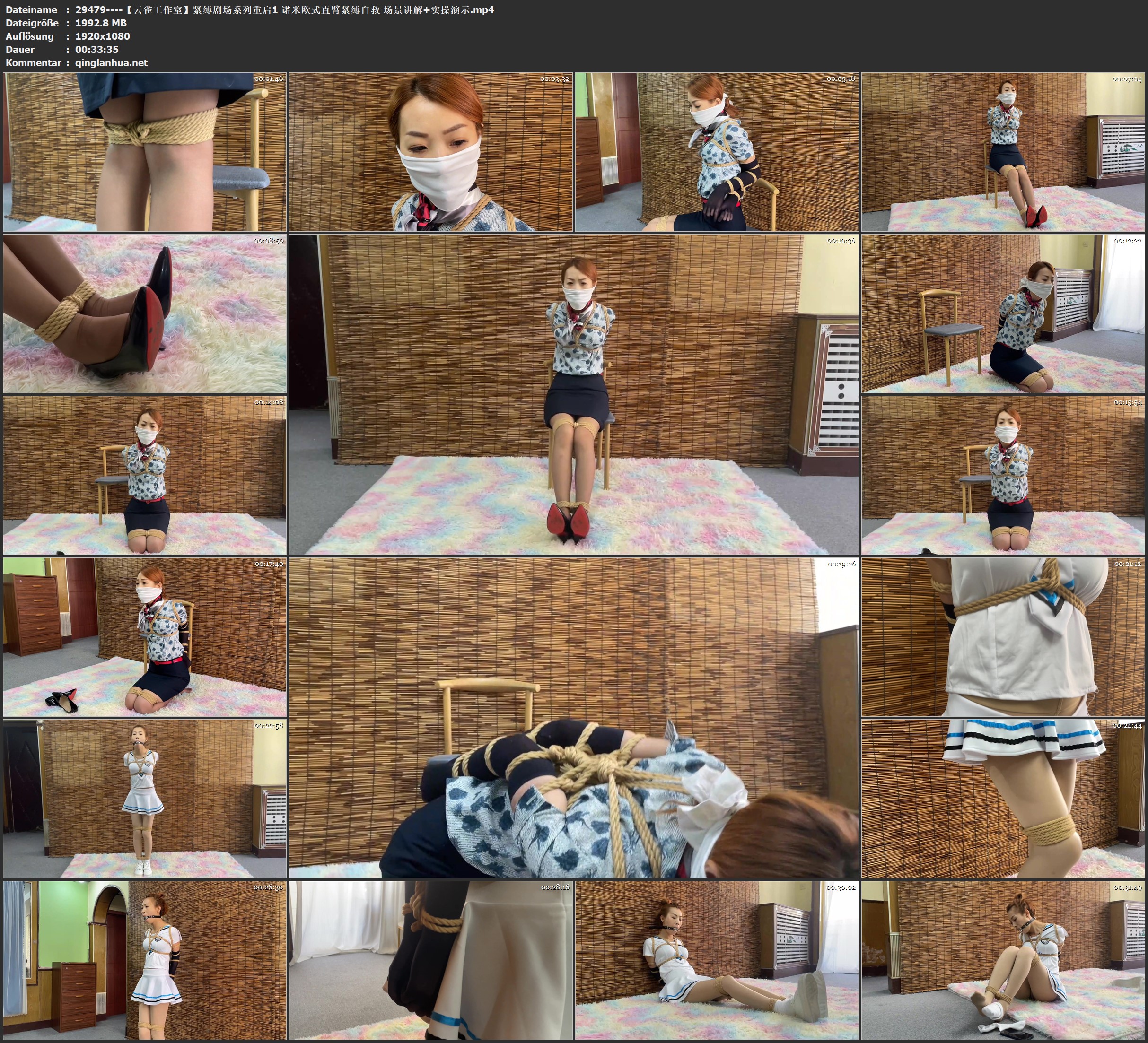Viewport: 1148px width, 1043px height.
Task: Select the frame marked 00:14:08
Action: pyautogui.click(x=145, y=475)
